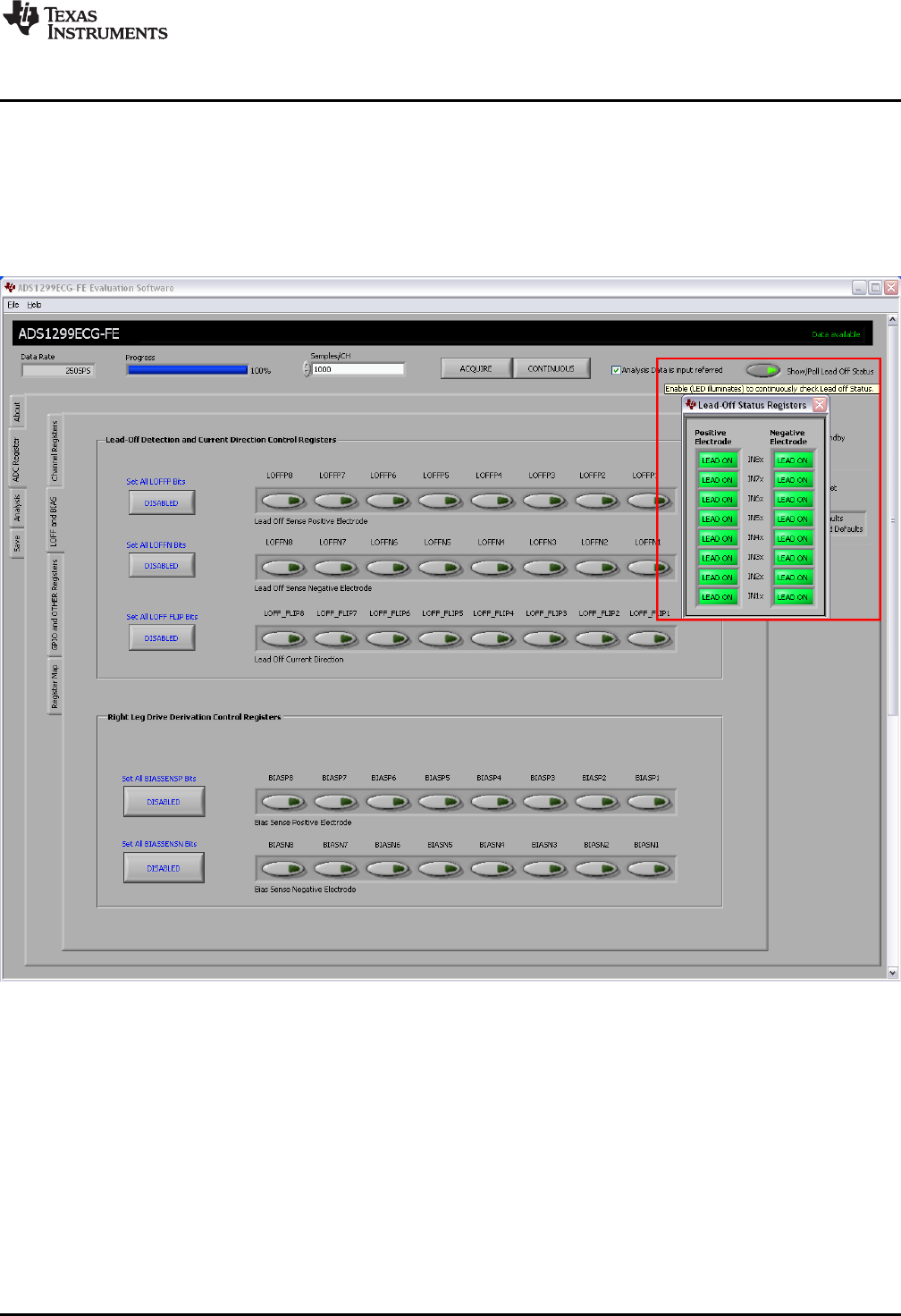The width and height of the screenshot is (901, 1316).
Task: Toggle the LOFF_FLIP1 switch
Action: tap(650, 638)
